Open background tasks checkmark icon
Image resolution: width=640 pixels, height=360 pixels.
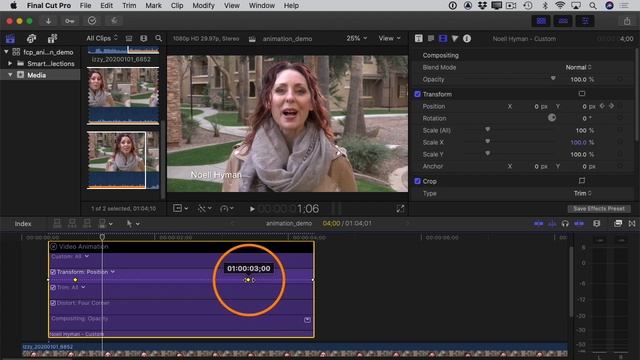(x=92, y=21)
